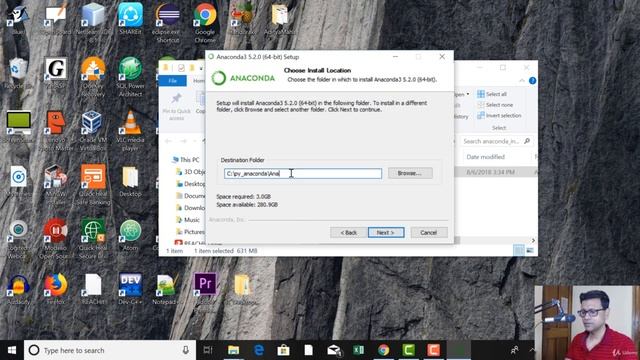Screen dimensions: 640x360
Task: Click the Modelio Open Source desktop icon
Action: 56,239
